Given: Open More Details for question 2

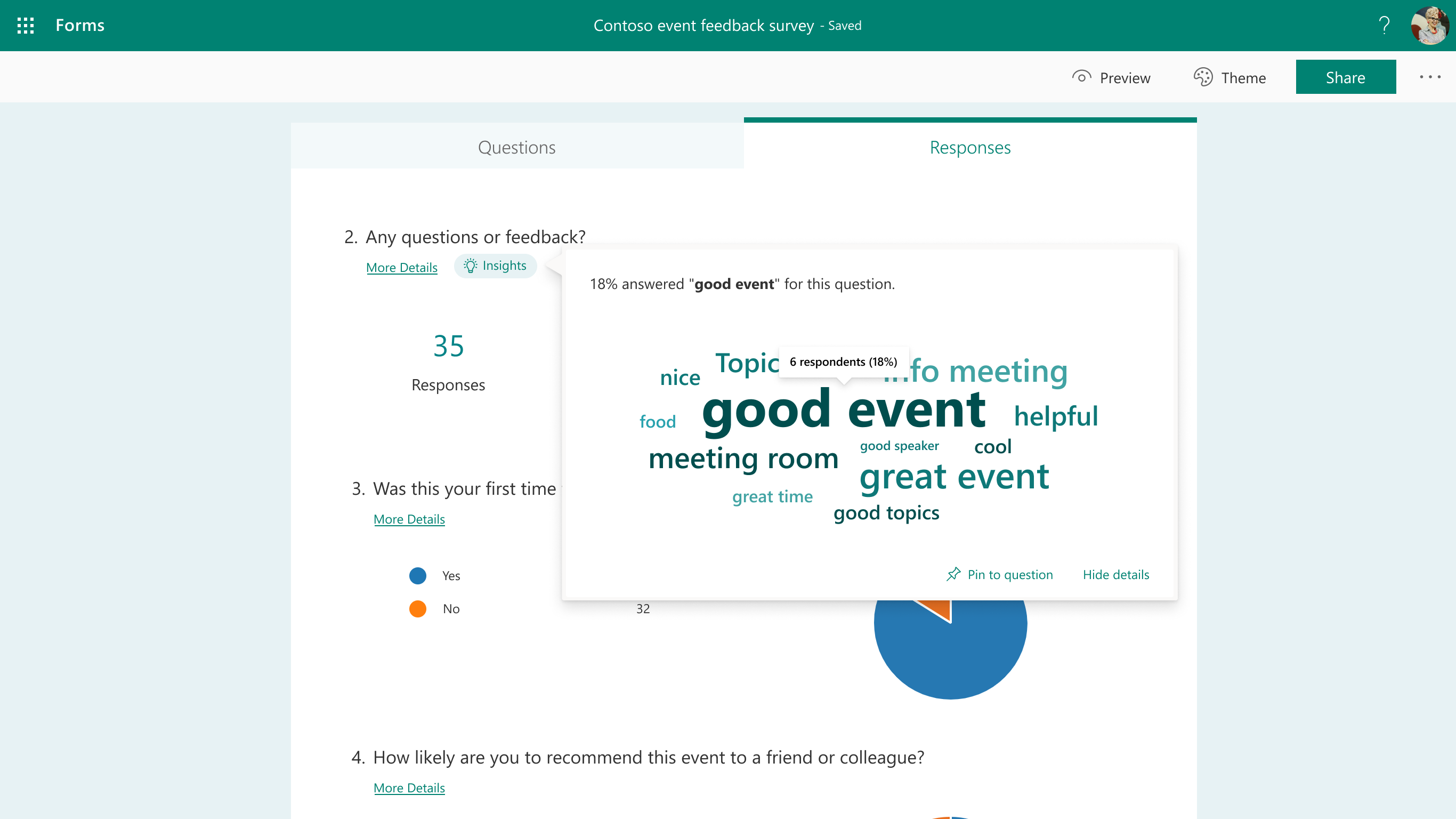Looking at the screenshot, I should [x=401, y=268].
